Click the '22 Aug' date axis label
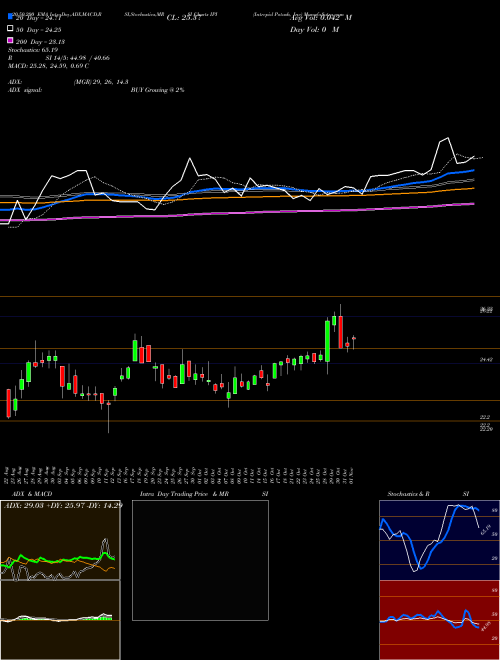Image resolution: width=500 pixels, height=660 pixels. click(8, 474)
